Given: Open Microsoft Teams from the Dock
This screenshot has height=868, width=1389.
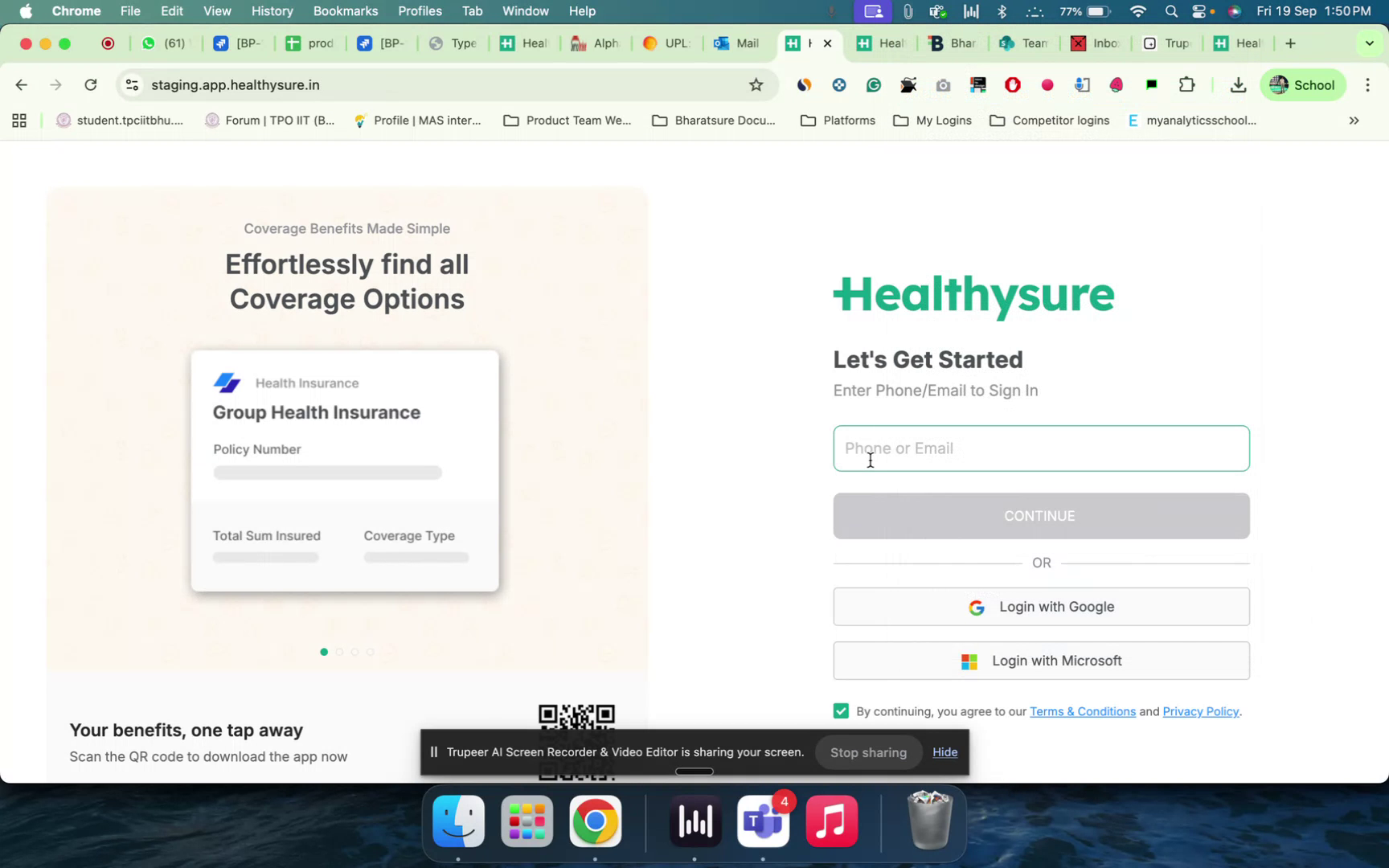Looking at the screenshot, I should coord(762,821).
